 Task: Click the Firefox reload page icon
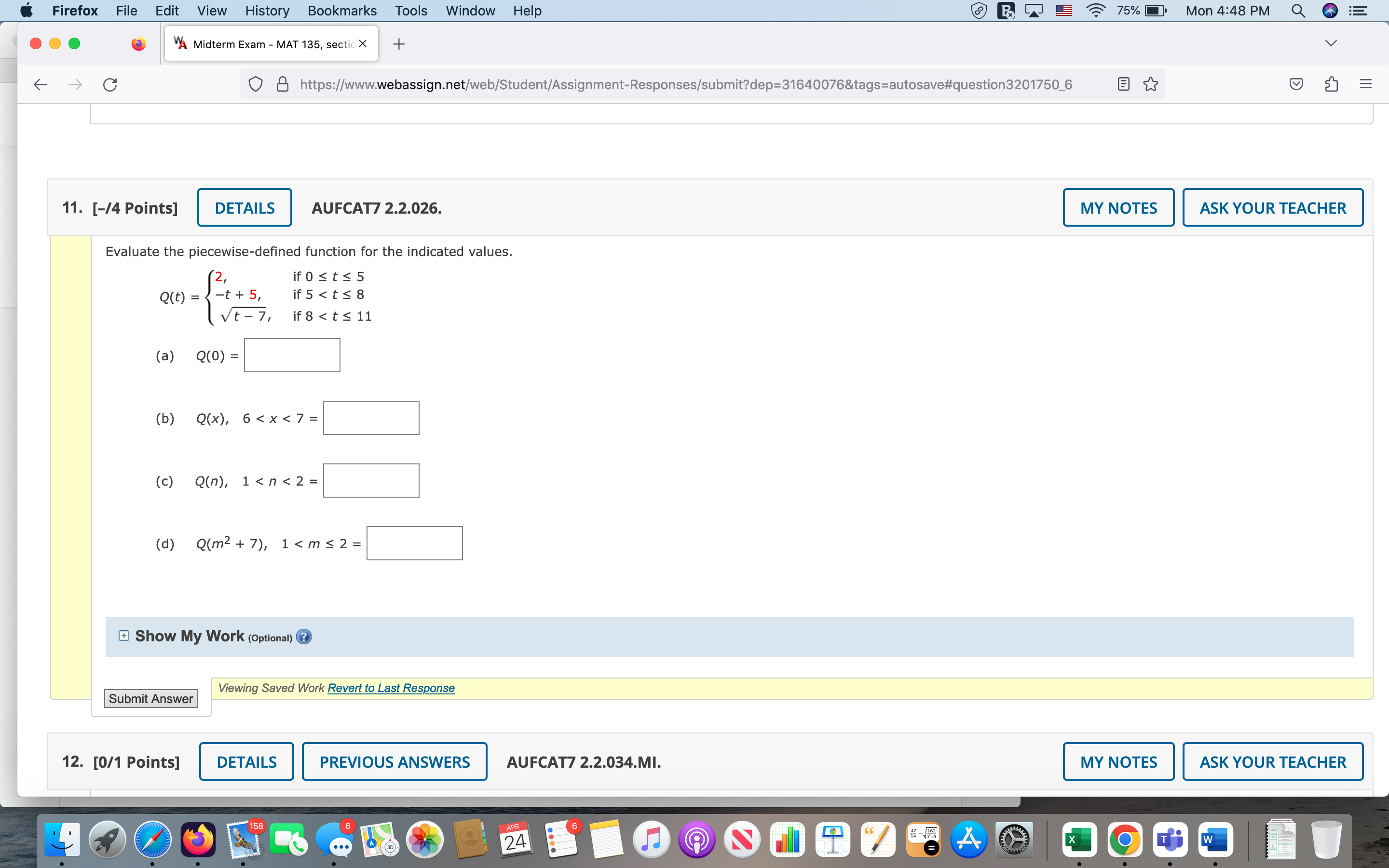pyautogui.click(x=110, y=85)
